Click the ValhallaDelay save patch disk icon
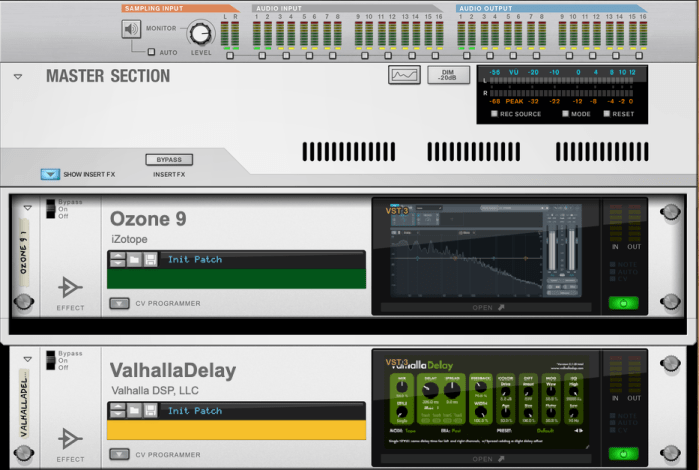Viewport: 699px width, 470px height. click(150, 411)
